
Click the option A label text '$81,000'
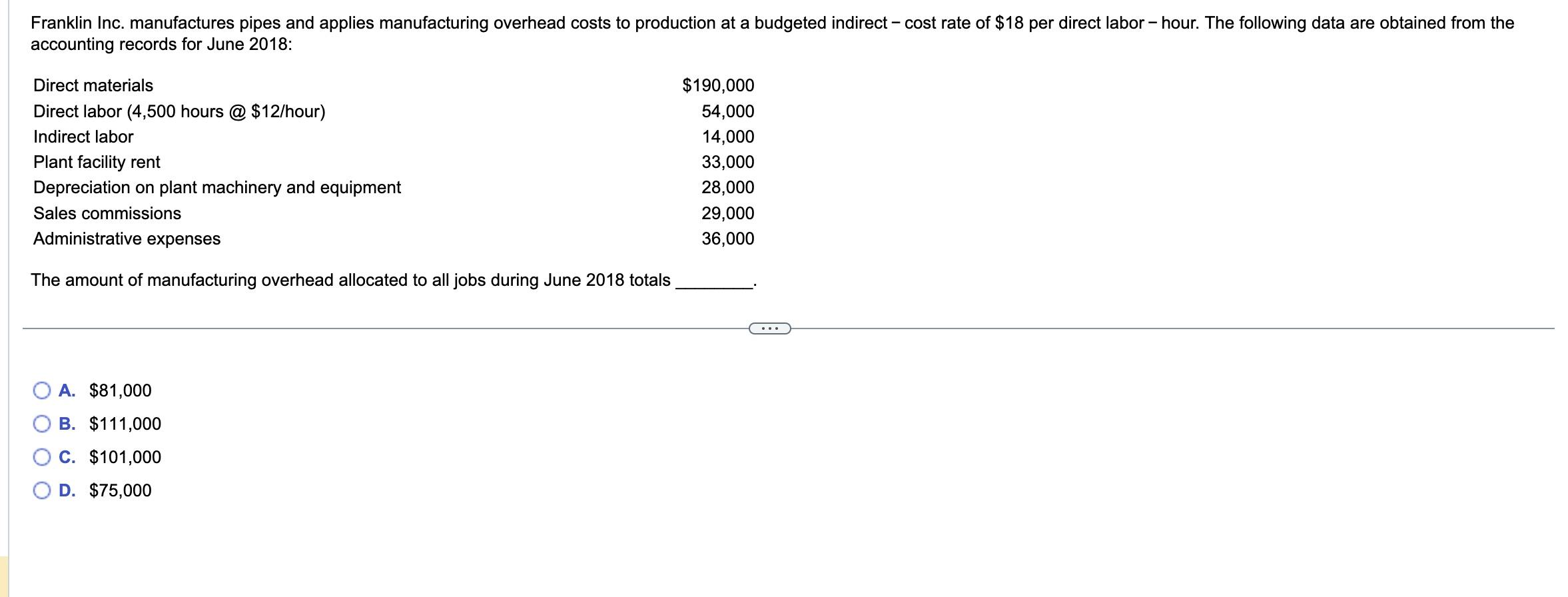point(120,390)
